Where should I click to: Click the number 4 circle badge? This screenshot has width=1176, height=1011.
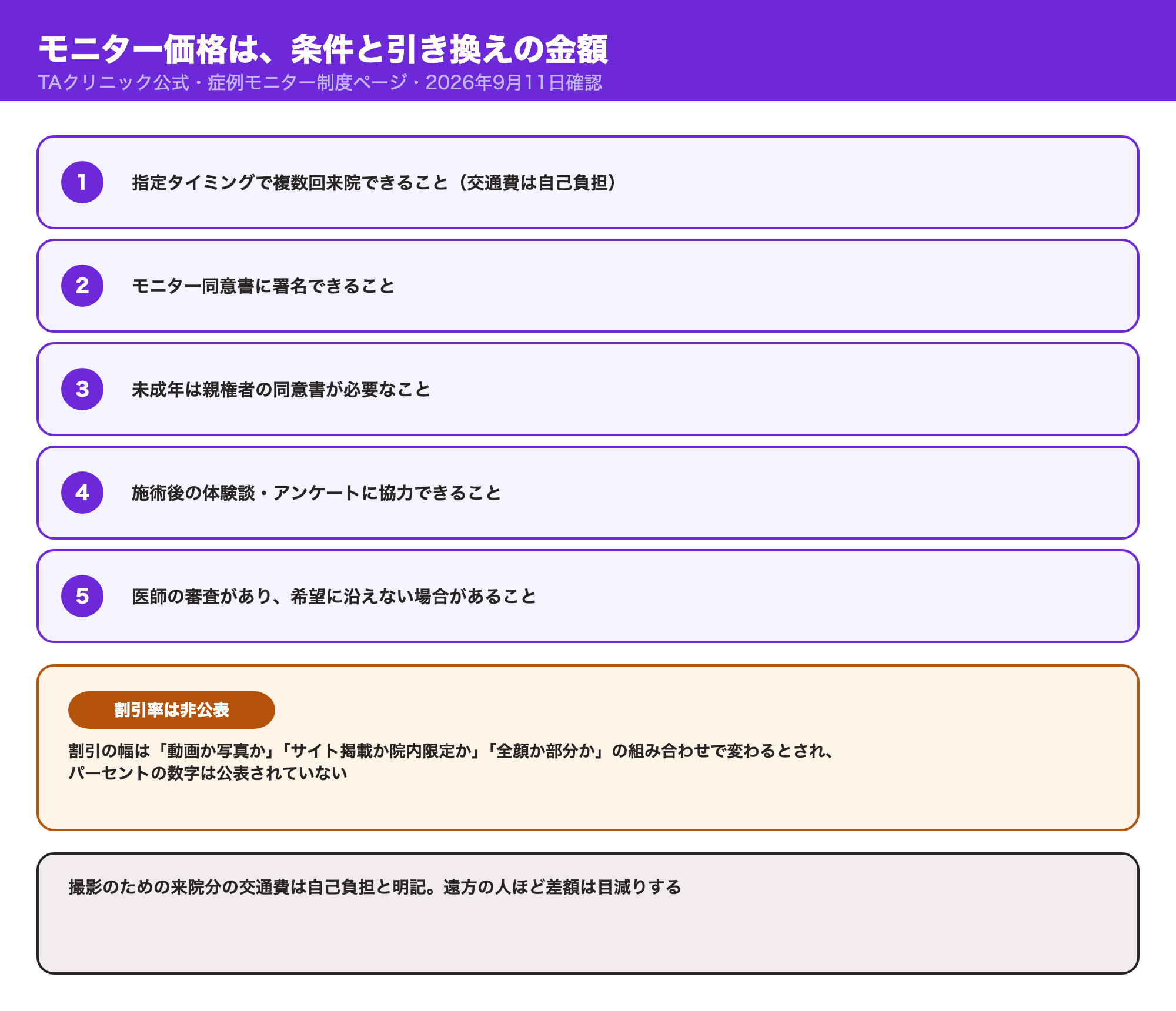tap(82, 493)
